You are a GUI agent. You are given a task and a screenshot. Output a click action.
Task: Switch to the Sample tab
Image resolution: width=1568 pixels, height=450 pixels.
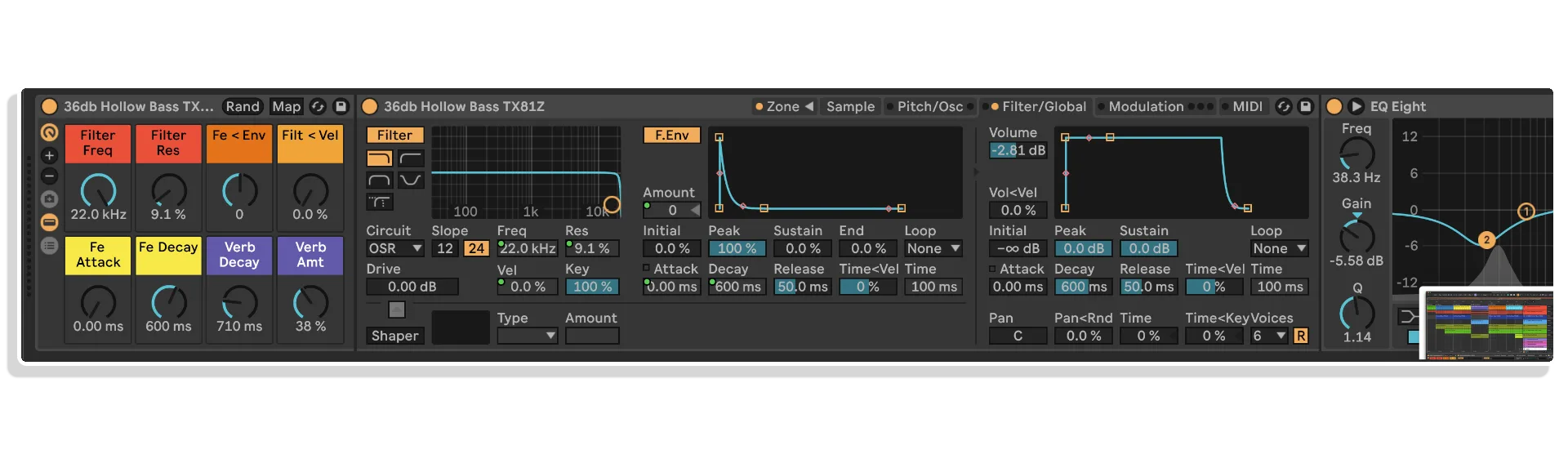pos(850,106)
